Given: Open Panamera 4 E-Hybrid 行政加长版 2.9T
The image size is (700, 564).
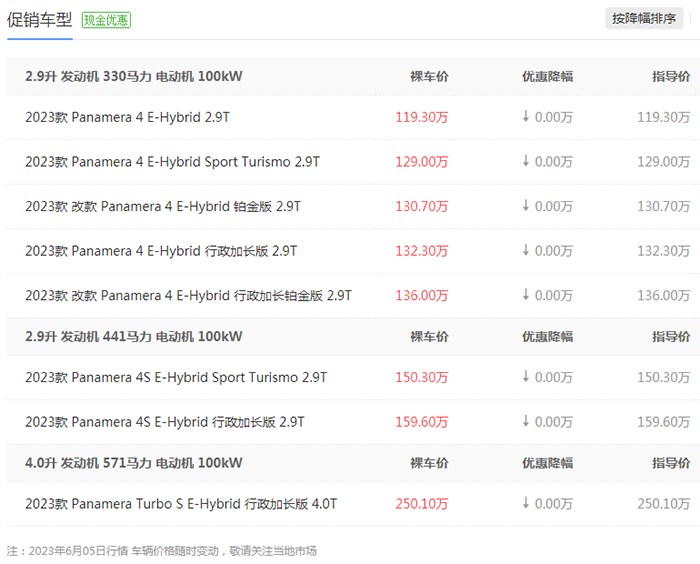Looking at the screenshot, I should [161, 251].
